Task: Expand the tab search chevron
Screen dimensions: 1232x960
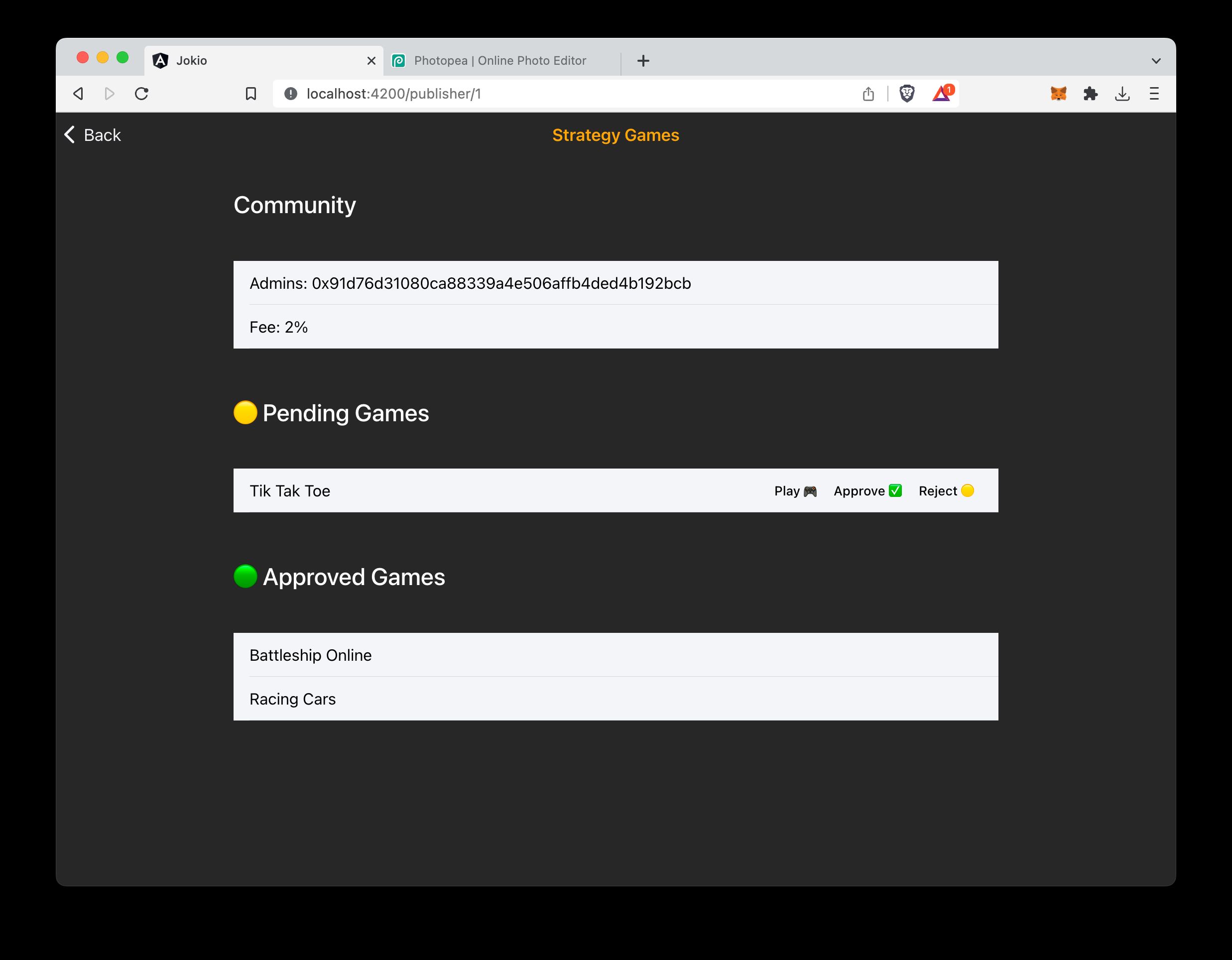Action: click(x=1156, y=61)
